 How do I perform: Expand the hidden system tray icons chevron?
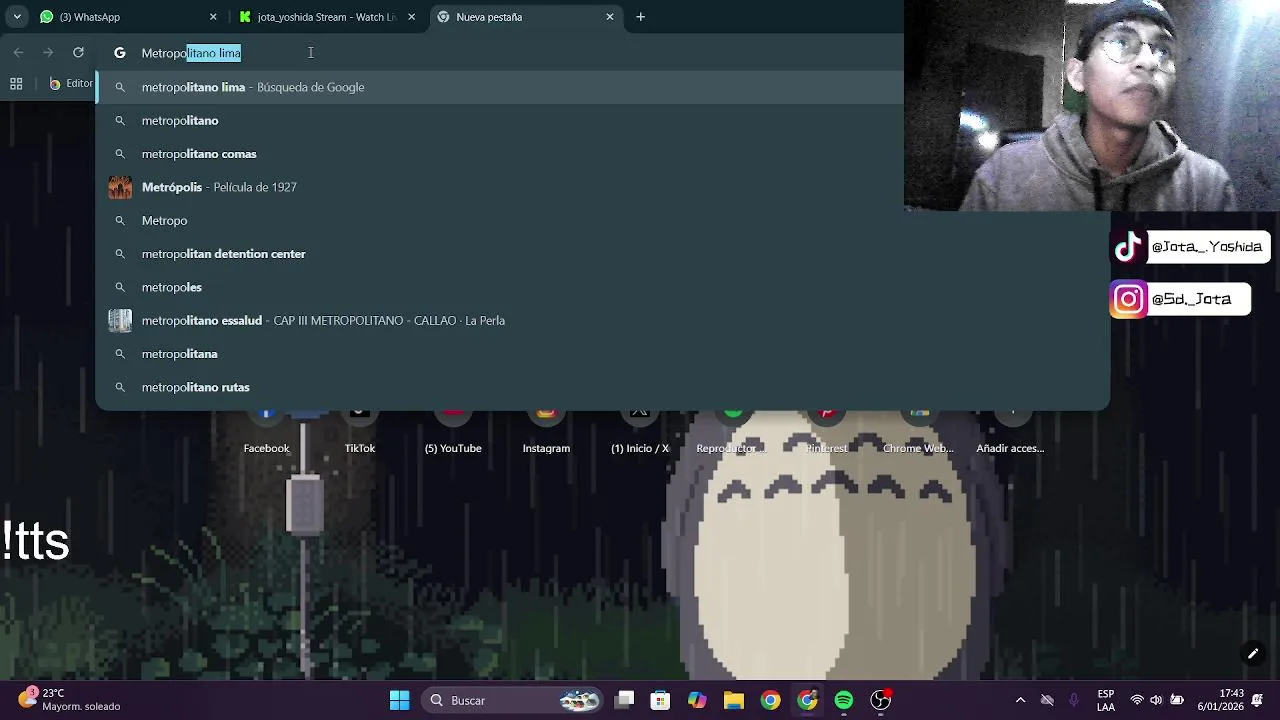pos(1020,700)
